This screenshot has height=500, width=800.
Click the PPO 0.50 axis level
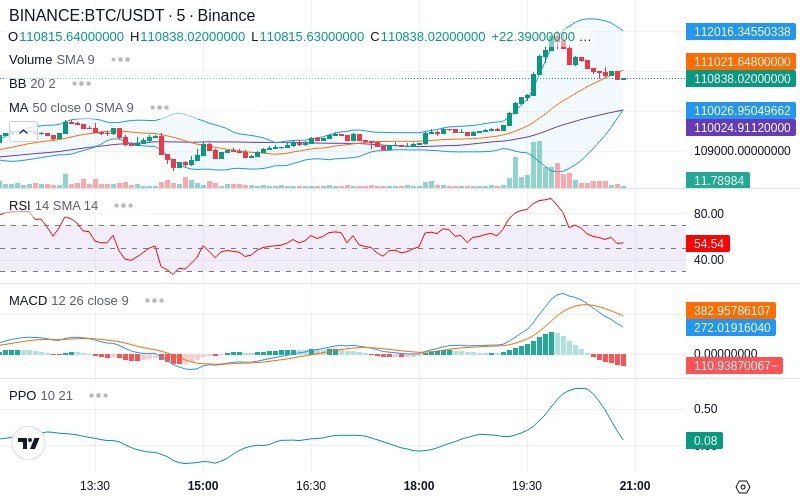point(706,409)
